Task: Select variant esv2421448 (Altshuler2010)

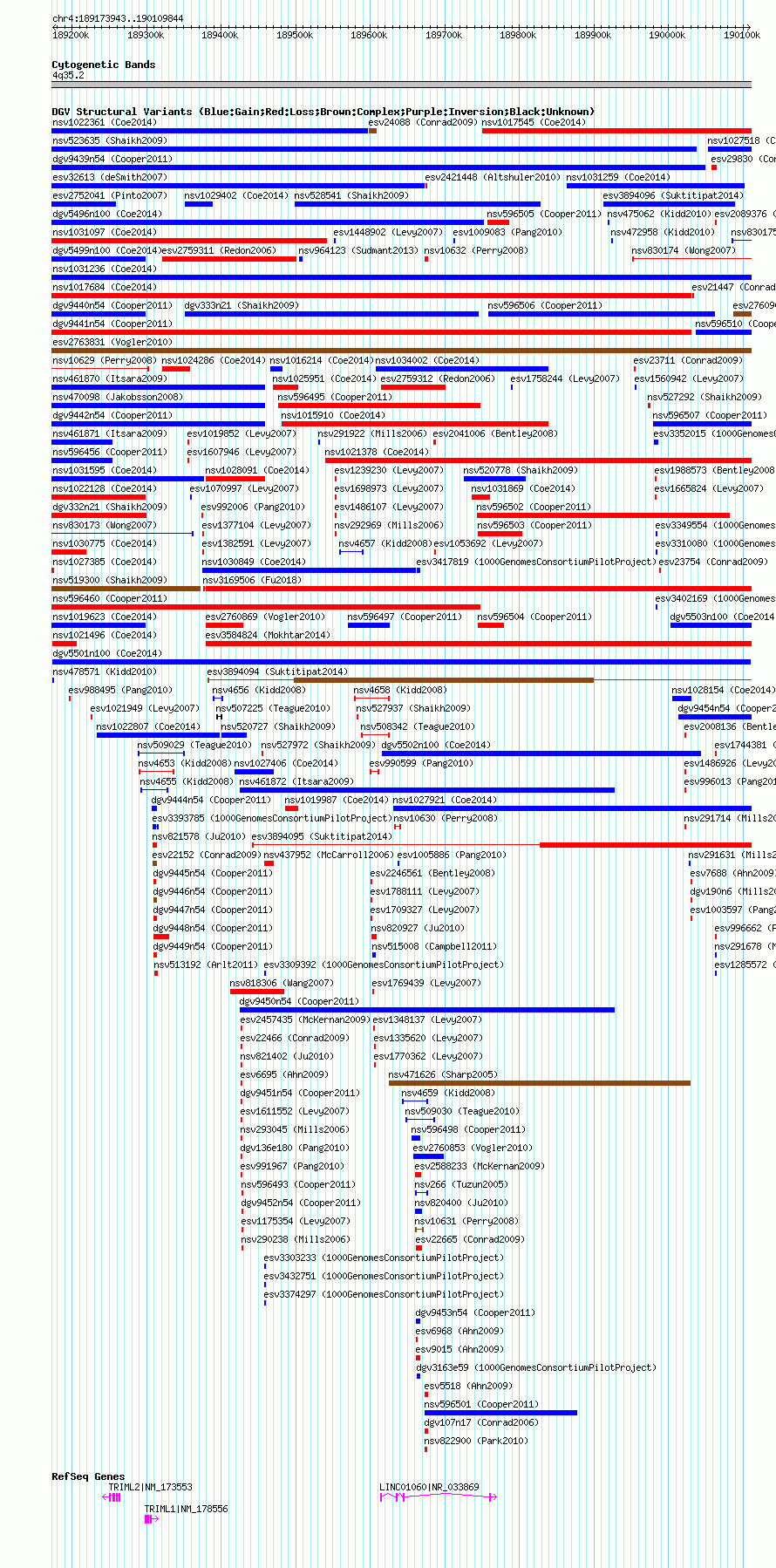Action: click(x=493, y=177)
